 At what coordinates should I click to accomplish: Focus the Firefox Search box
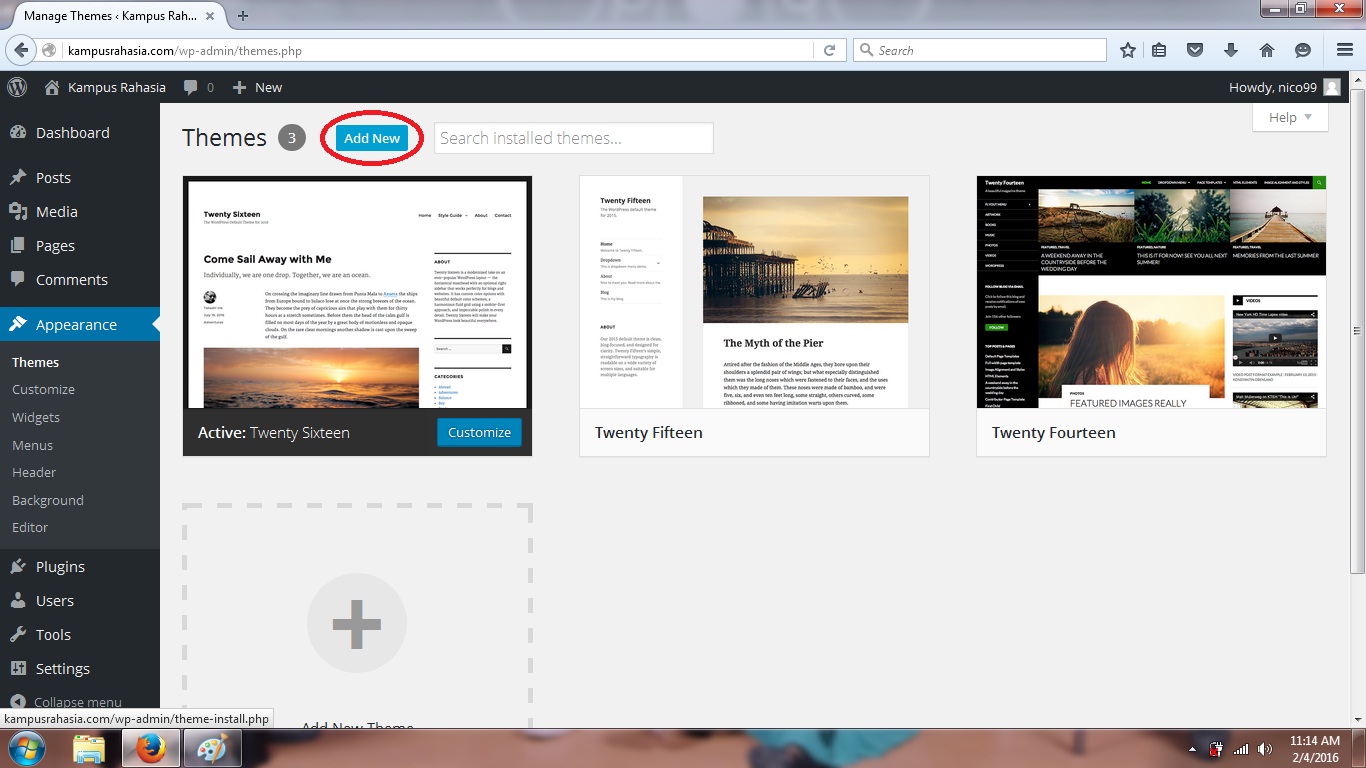[x=980, y=50]
